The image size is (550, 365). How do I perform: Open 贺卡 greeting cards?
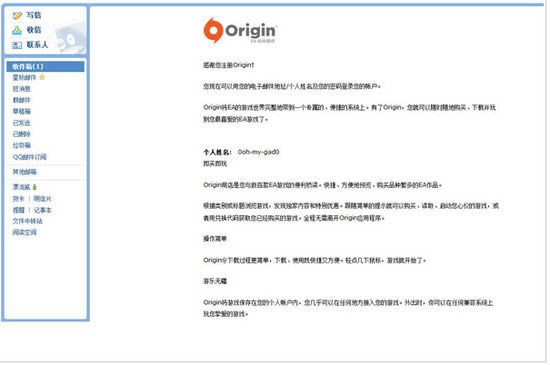click(x=18, y=199)
